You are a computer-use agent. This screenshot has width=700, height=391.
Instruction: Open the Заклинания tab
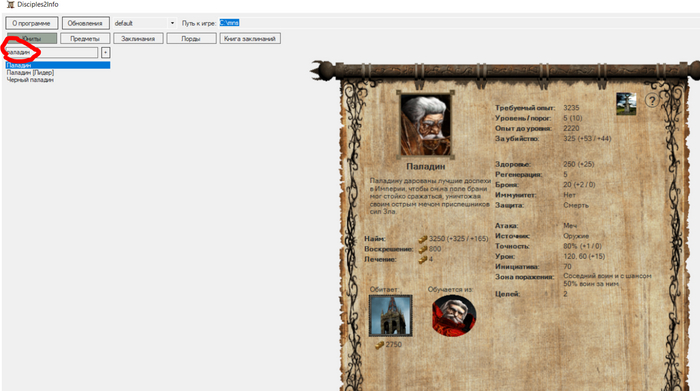pyautogui.click(x=138, y=39)
